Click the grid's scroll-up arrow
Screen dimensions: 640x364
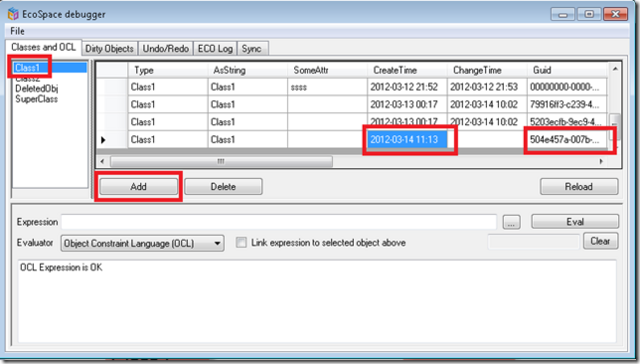[x=615, y=69]
